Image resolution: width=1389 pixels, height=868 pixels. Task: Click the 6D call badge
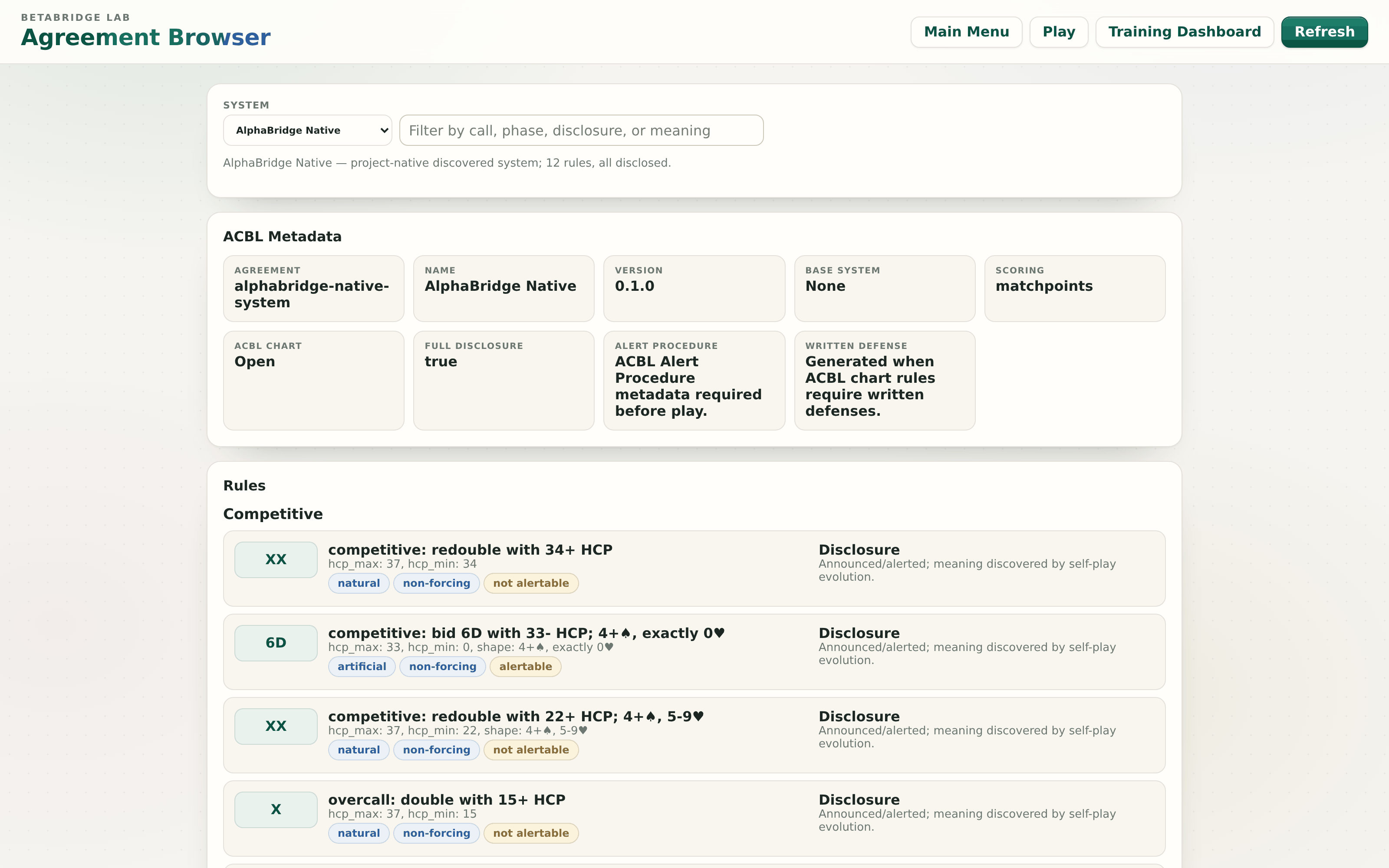pyautogui.click(x=276, y=643)
